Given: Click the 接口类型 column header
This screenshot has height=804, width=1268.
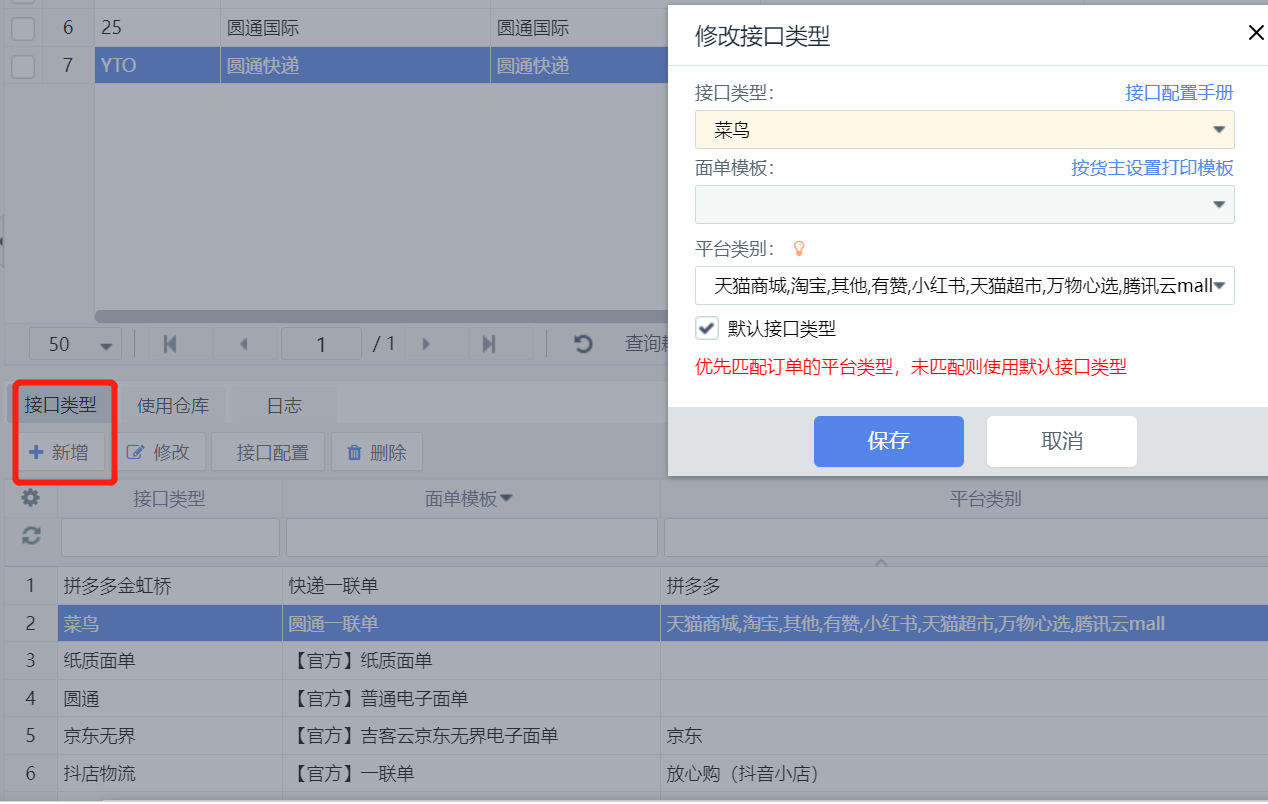Looking at the screenshot, I should (169, 498).
